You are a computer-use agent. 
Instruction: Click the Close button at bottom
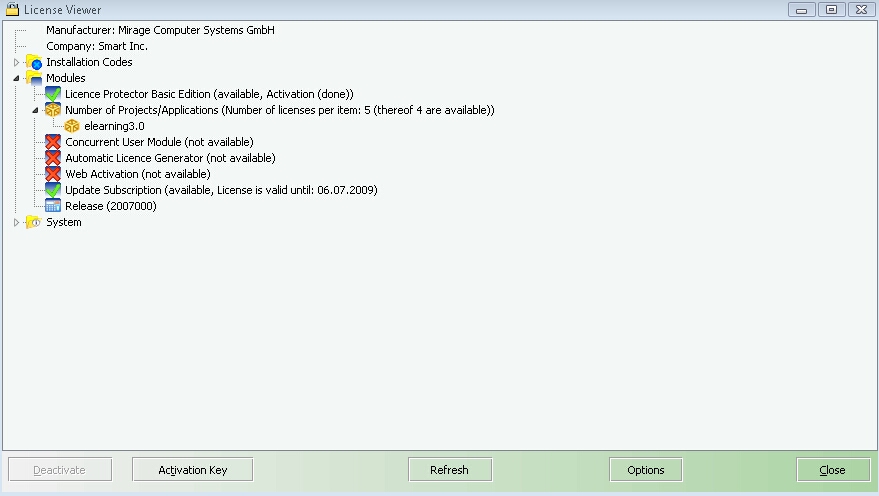[x=833, y=470]
